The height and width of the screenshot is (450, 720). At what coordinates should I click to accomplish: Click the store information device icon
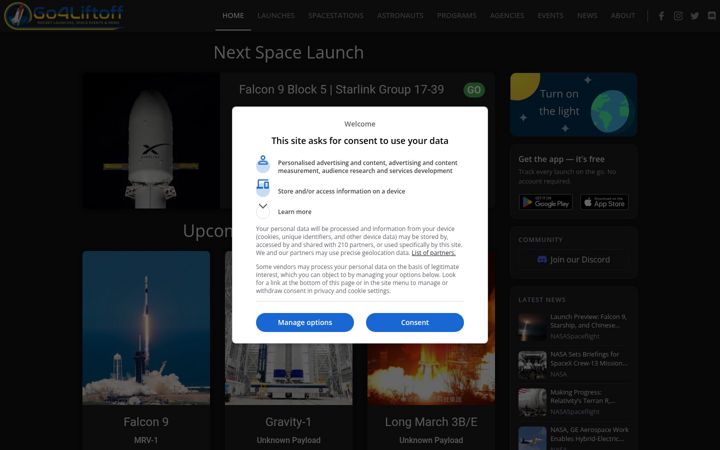point(263,187)
